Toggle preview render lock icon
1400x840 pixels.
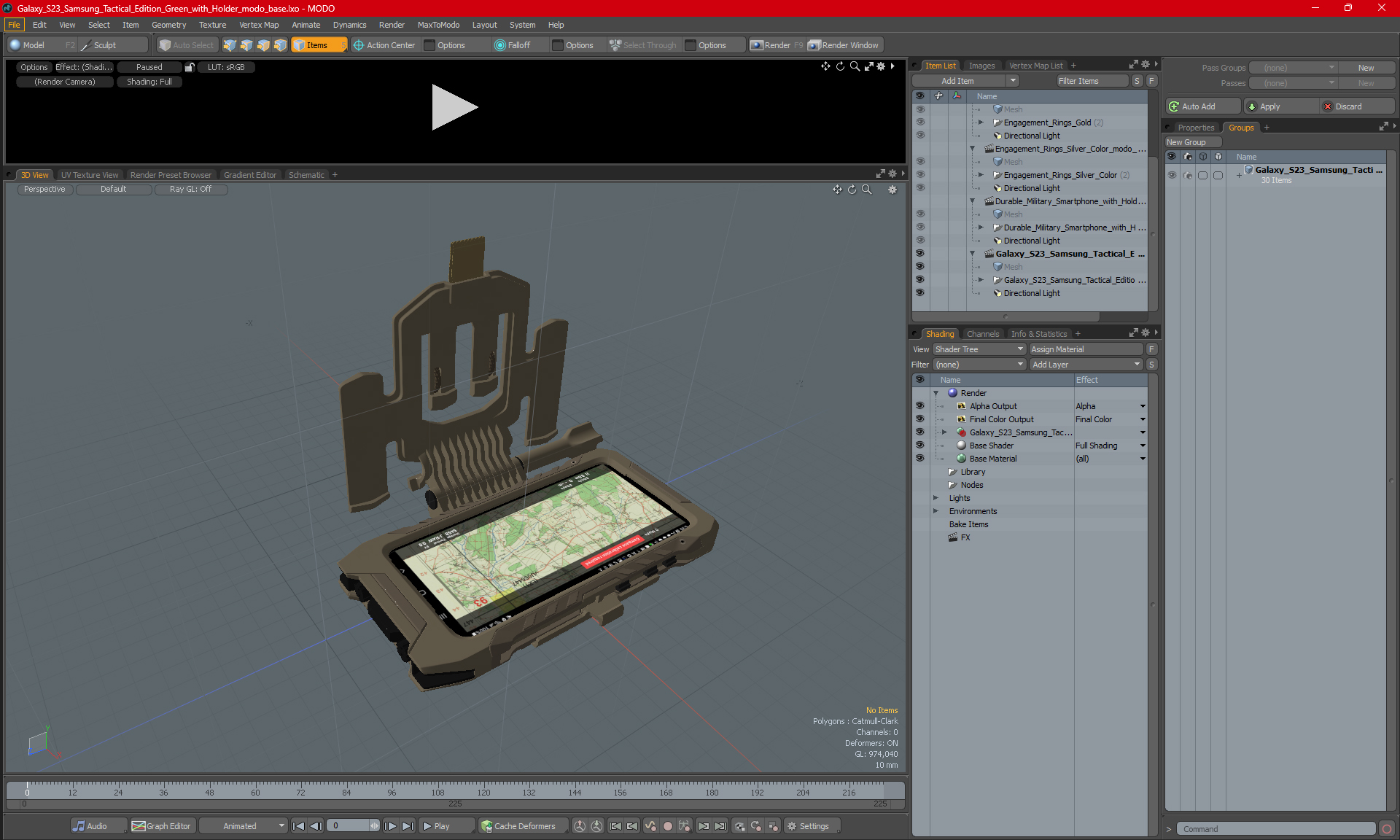coord(190,67)
